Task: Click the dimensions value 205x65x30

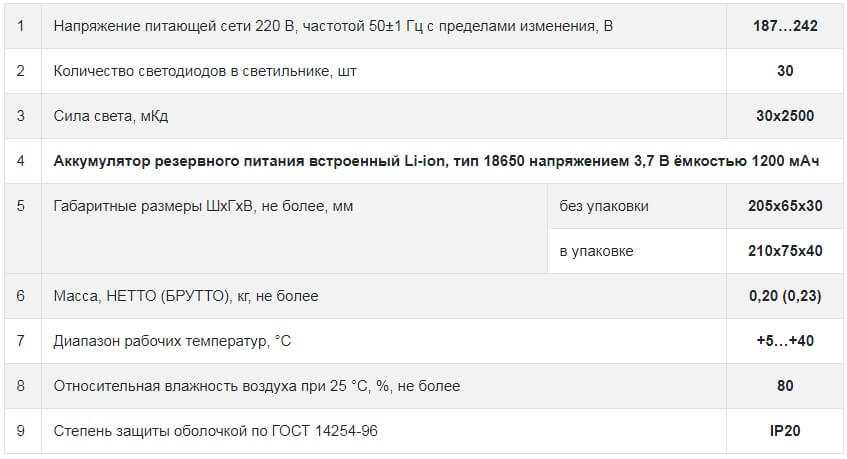Action: click(x=785, y=206)
